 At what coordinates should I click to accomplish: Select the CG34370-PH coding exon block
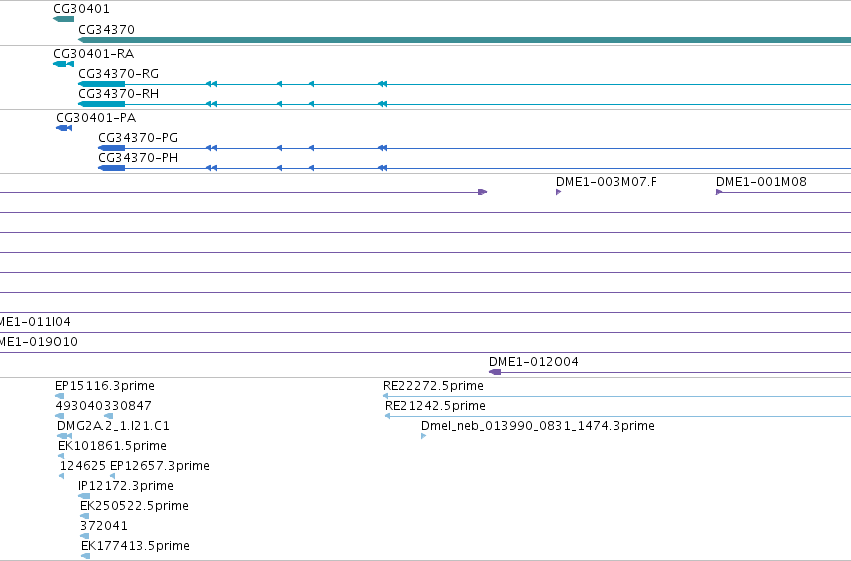112,168
